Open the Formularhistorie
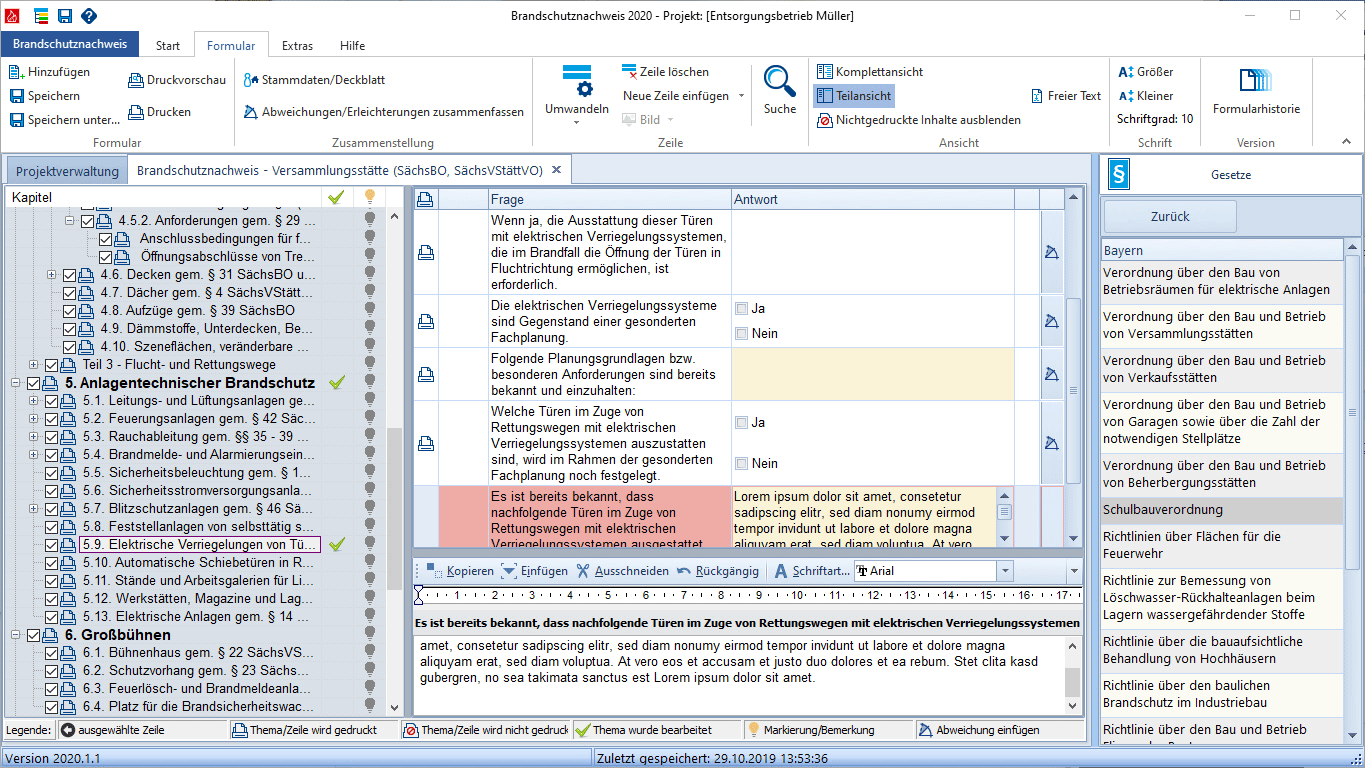Image resolution: width=1365 pixels, height=768 pixels. point(1256,92)
